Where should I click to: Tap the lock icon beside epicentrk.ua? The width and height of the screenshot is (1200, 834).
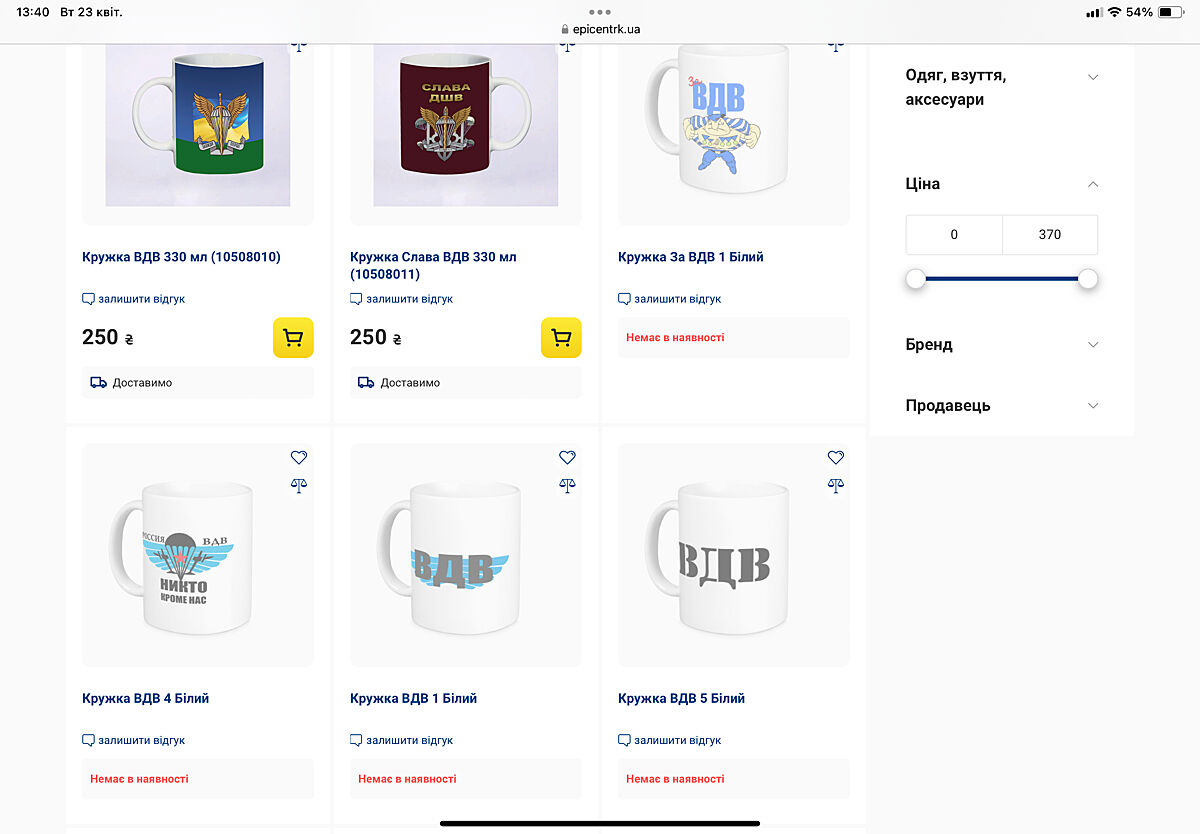point(565,29)
